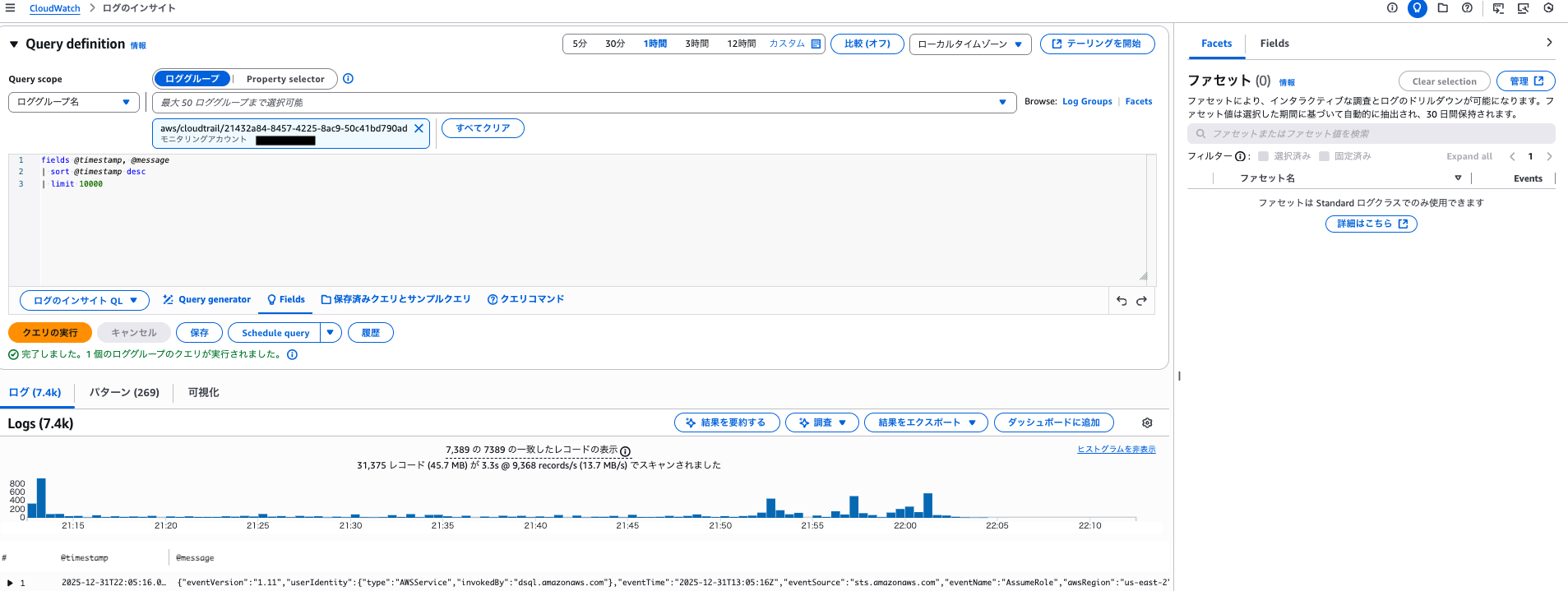Click the hexagon icon at top-right corner
Image resolution: width=1568 pixels, height=591 pixels.
1548,8
